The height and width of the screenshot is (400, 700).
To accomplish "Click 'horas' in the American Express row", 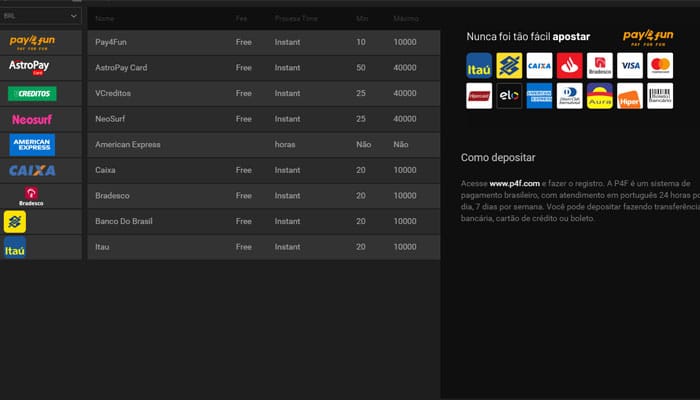I will pyautogui.click(x=285, y=145).
